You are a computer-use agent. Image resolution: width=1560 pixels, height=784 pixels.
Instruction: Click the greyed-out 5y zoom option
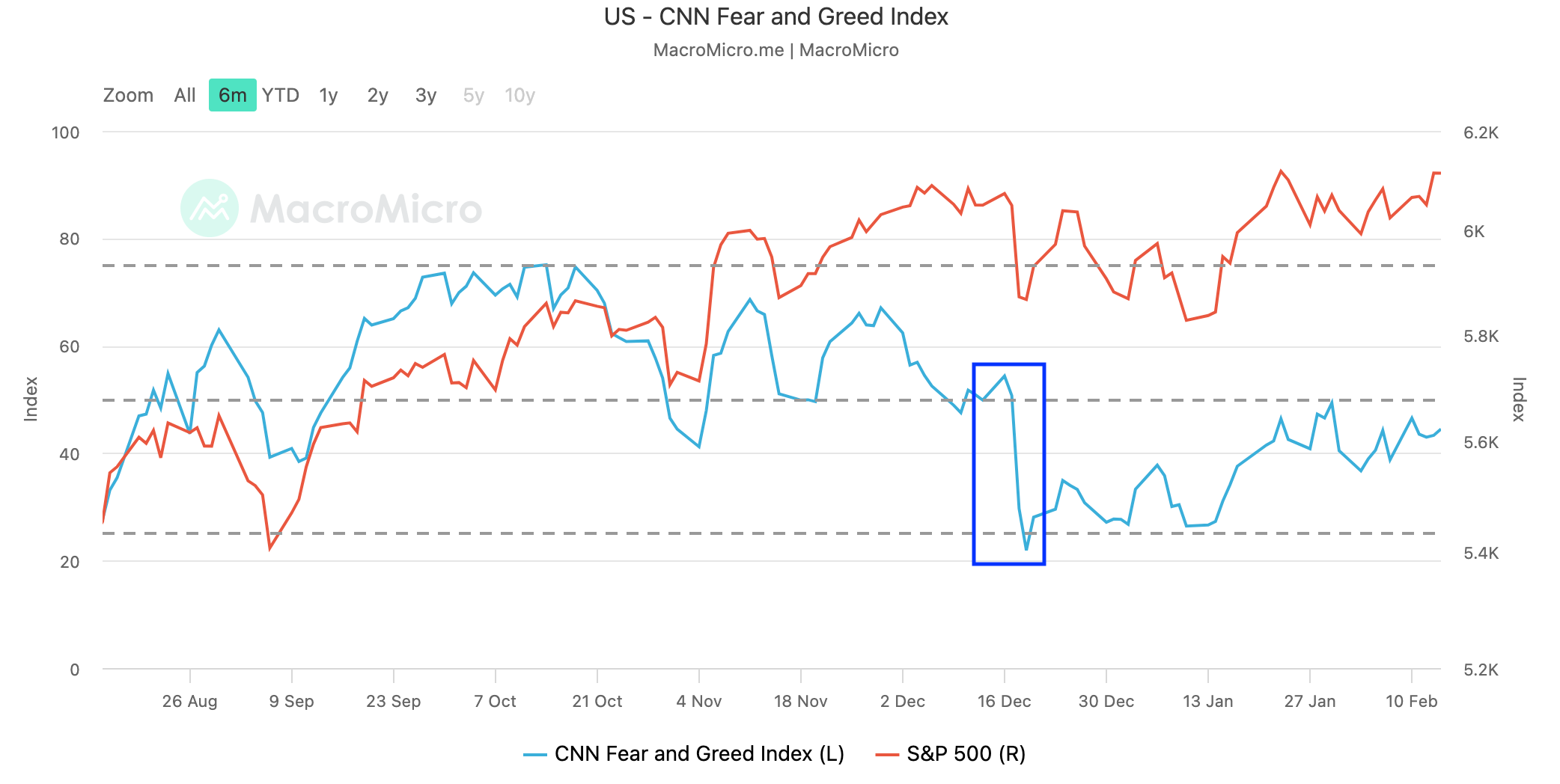(x=473, y=96)
